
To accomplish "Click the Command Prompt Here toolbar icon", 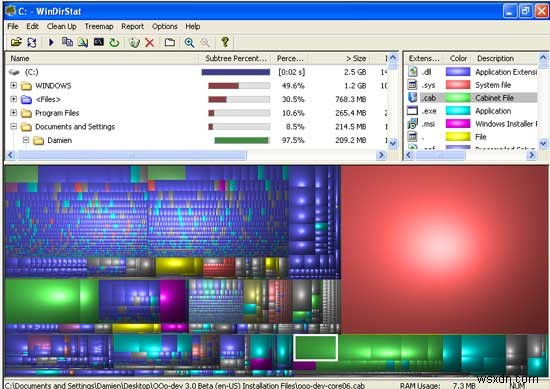I will point(99,42).
